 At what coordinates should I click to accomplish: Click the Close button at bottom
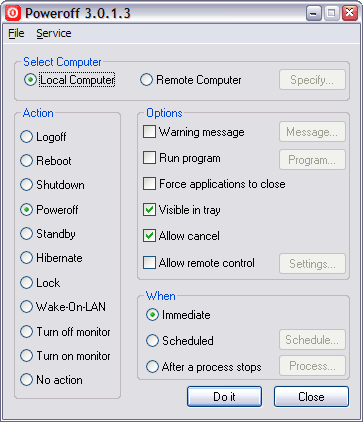(311, 397)
